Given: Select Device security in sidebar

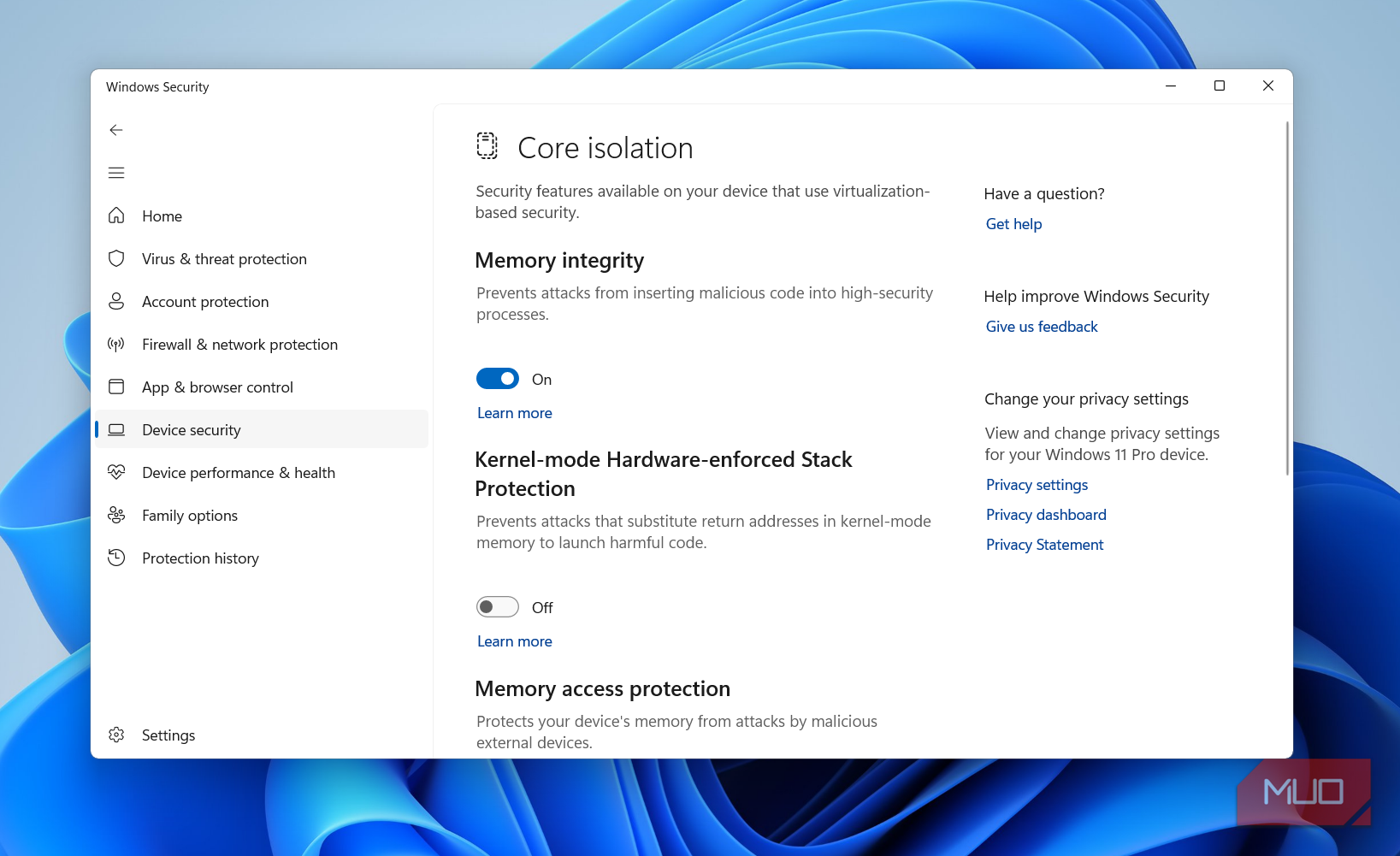Looking at the screenshot, I should (x=262, y=429).
